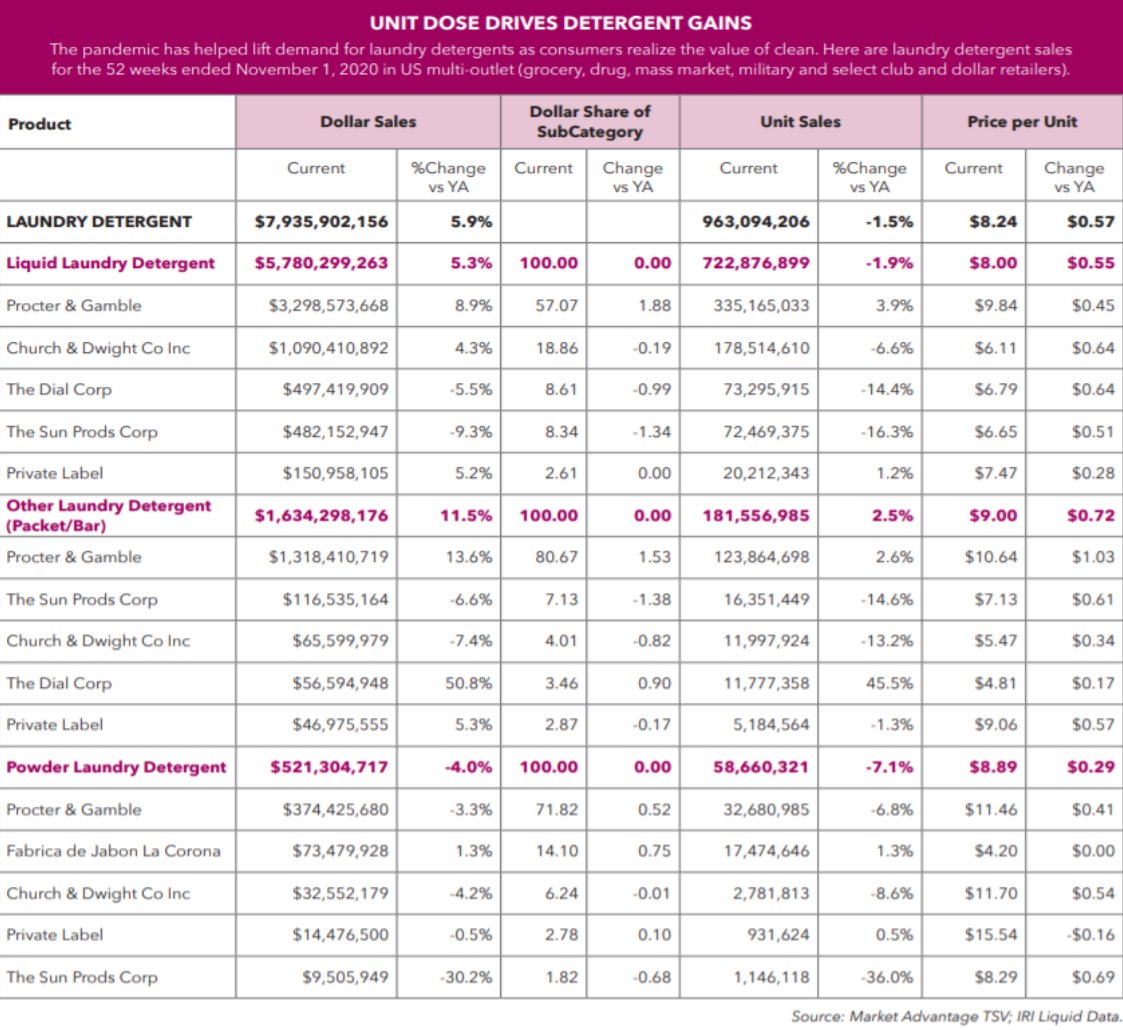
Task: Click the '$1,634,298,176' dollar sales value
Action: pyautogui.click(x=322, y=516)
